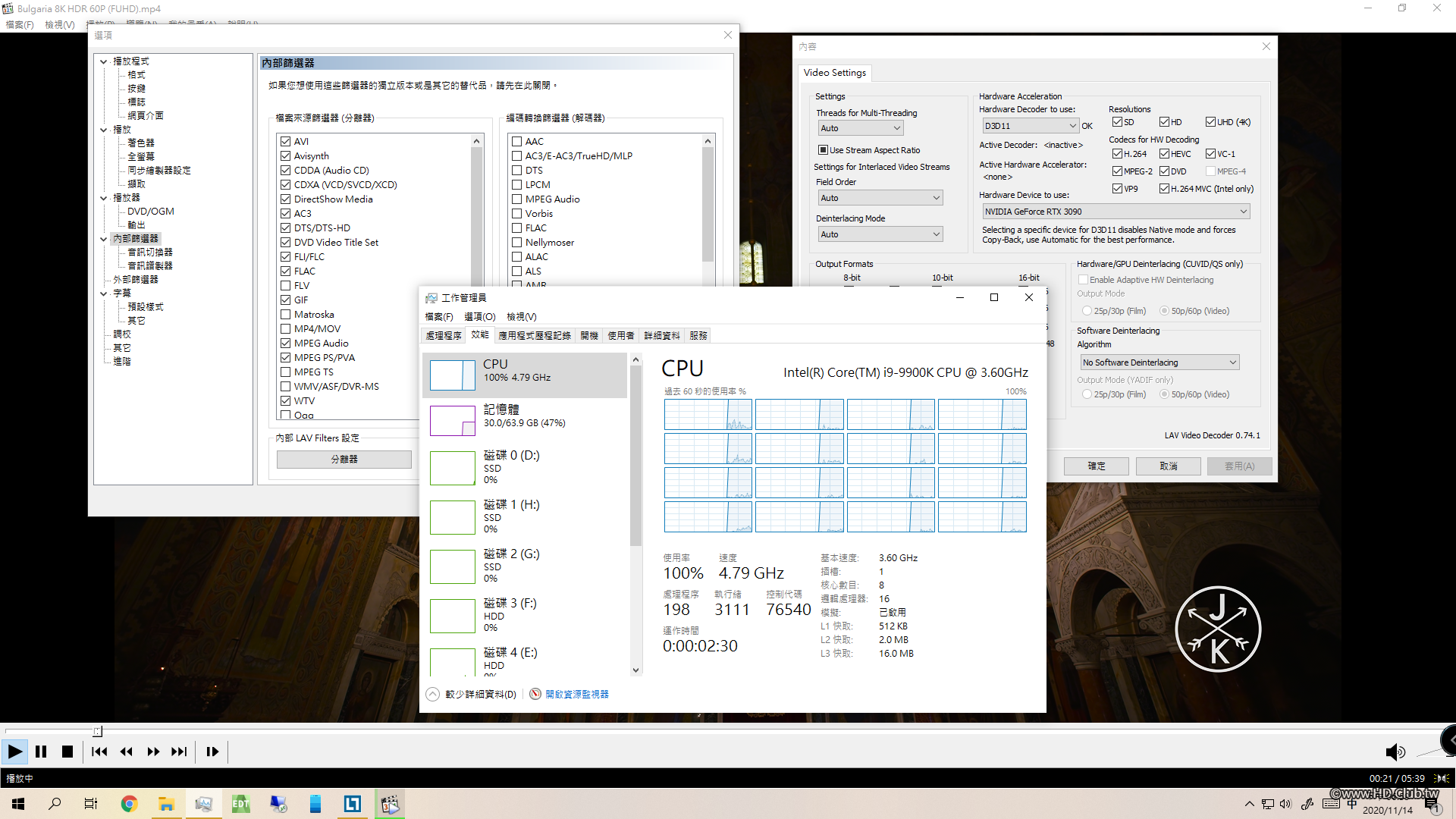Open NVIDIA GeForce RTX 3090 device dropdown
Screen dimensions: 1456x819
[1116, 212]
